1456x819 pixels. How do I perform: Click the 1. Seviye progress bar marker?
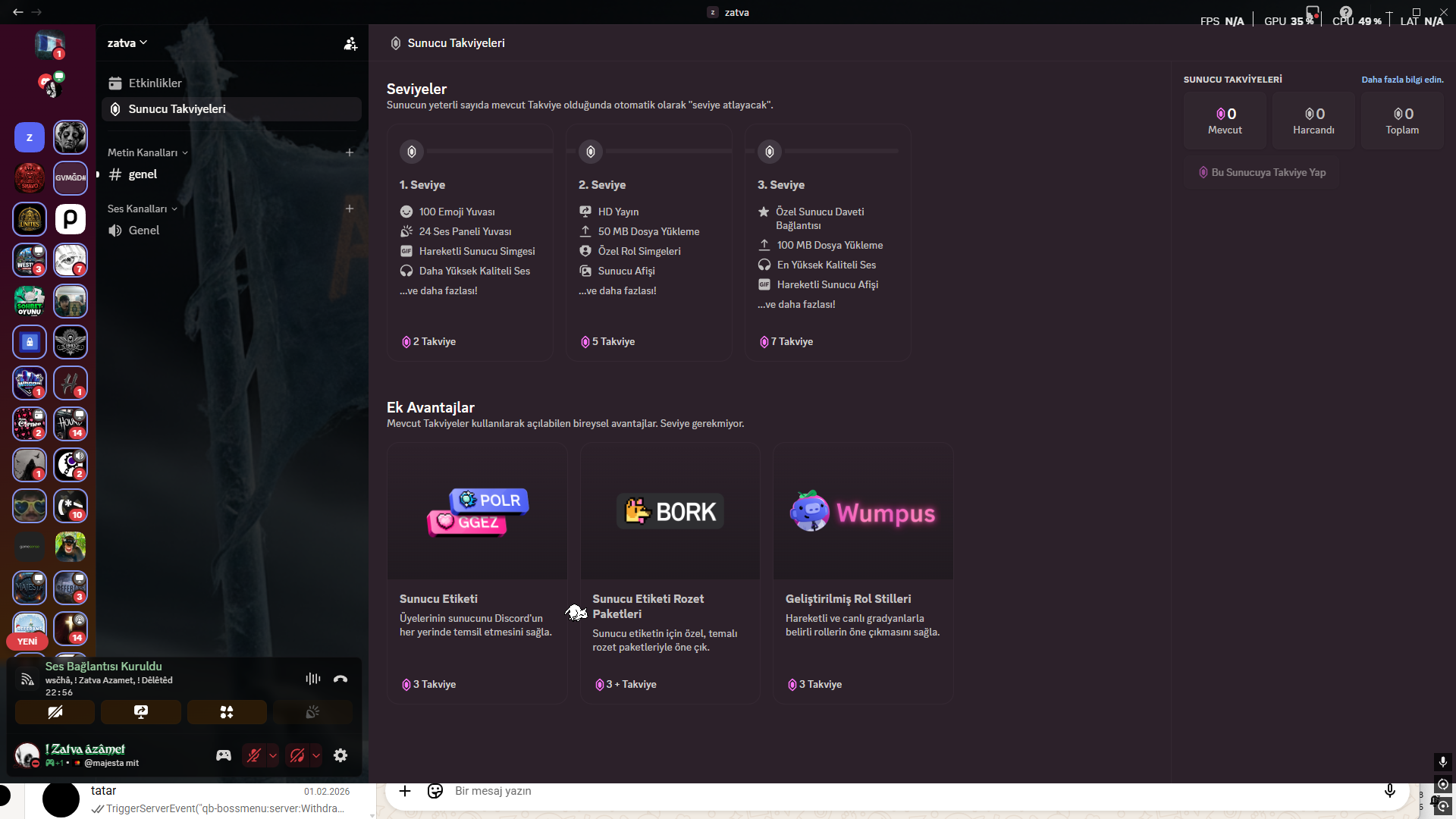click(412, 152)
